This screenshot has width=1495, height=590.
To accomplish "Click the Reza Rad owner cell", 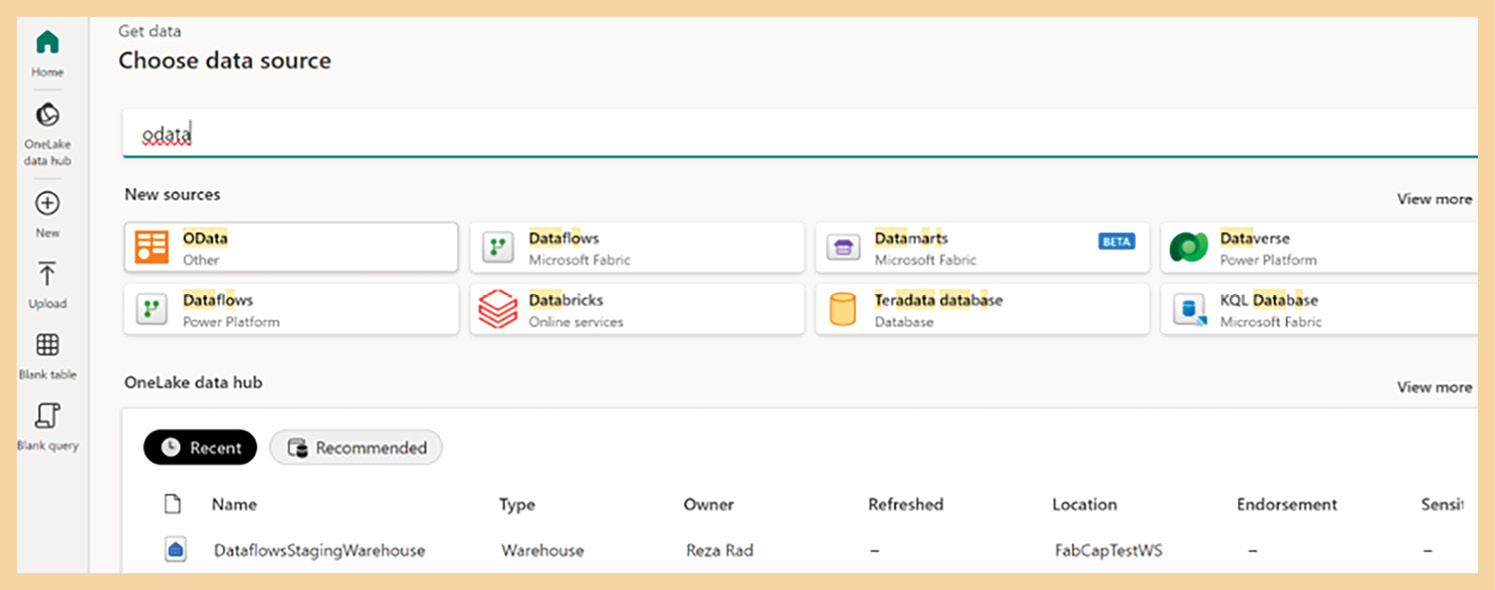I will [720, 550].
